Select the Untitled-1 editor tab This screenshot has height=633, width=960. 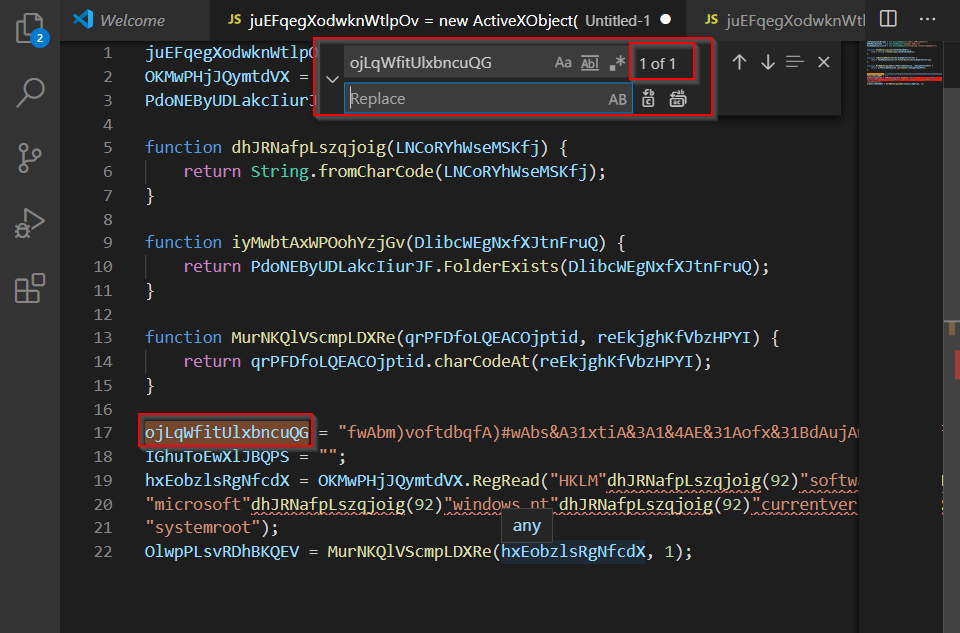(x=447, y=20)
